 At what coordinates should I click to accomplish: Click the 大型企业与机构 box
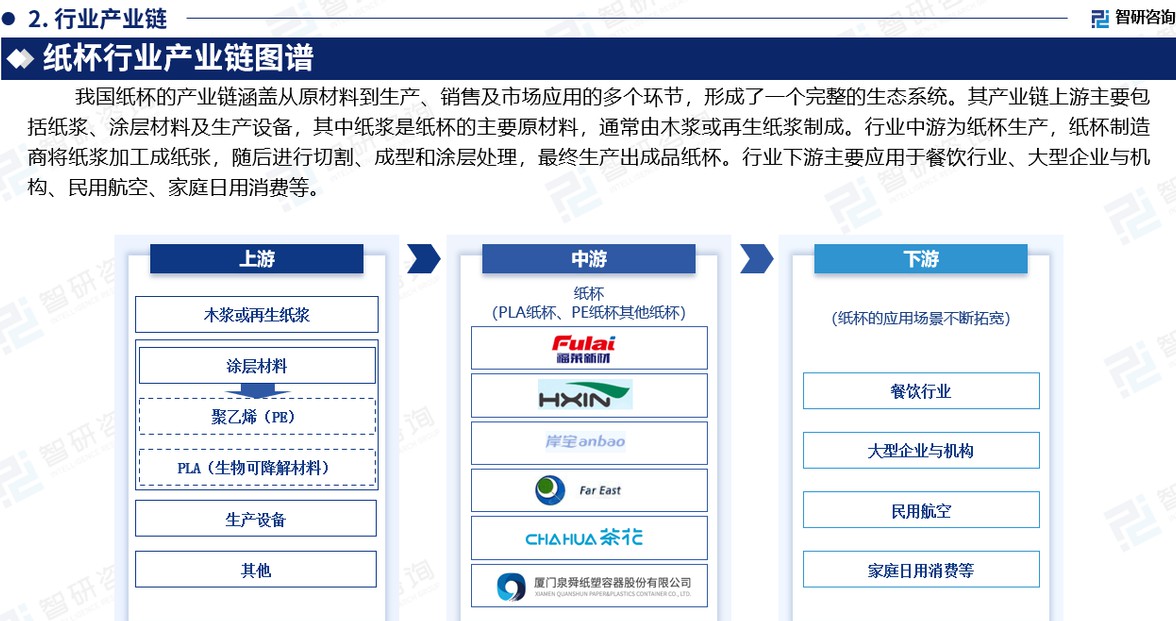point(921,450)
